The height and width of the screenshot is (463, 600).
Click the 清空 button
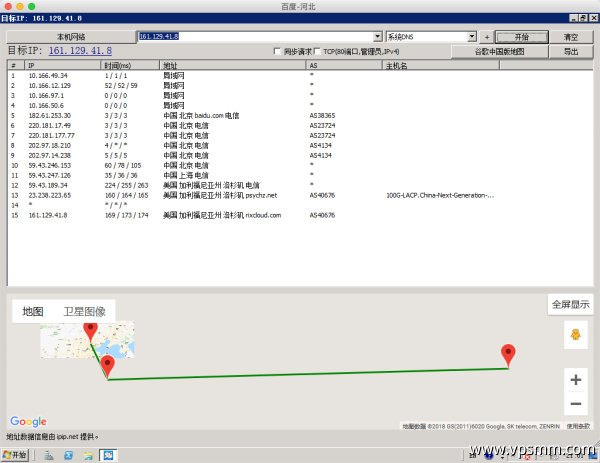coord(571,37)
